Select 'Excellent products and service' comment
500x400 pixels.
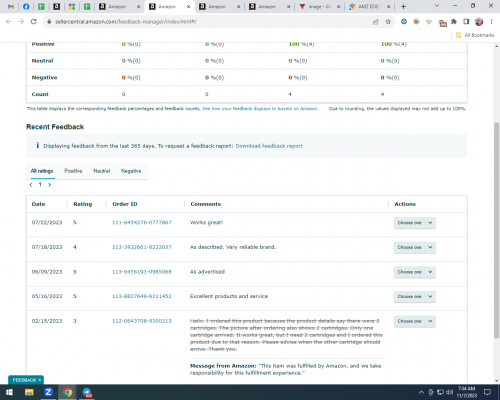[x=229, y=296]
